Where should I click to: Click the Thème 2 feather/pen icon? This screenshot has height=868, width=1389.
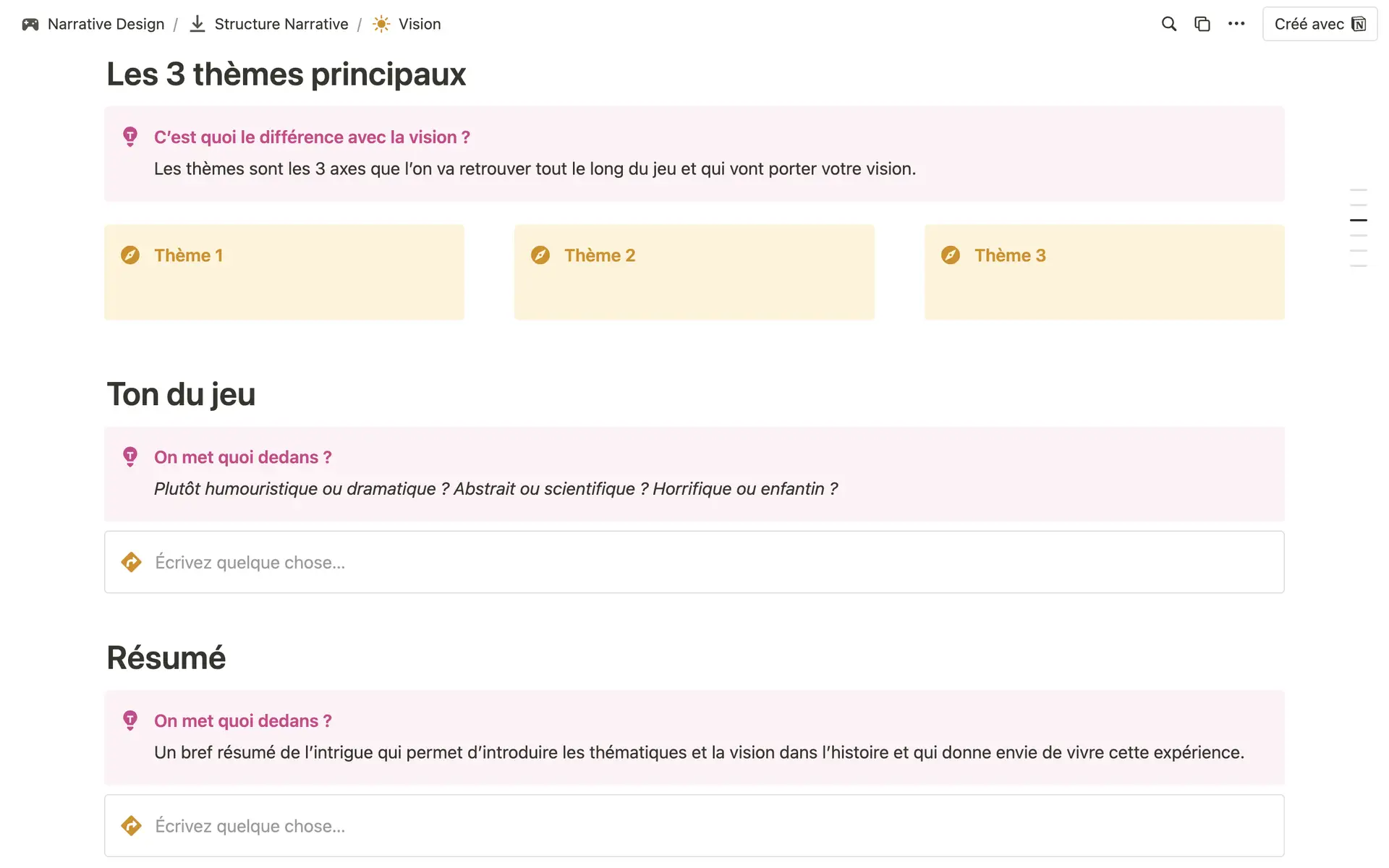click(x=540, y=255)
